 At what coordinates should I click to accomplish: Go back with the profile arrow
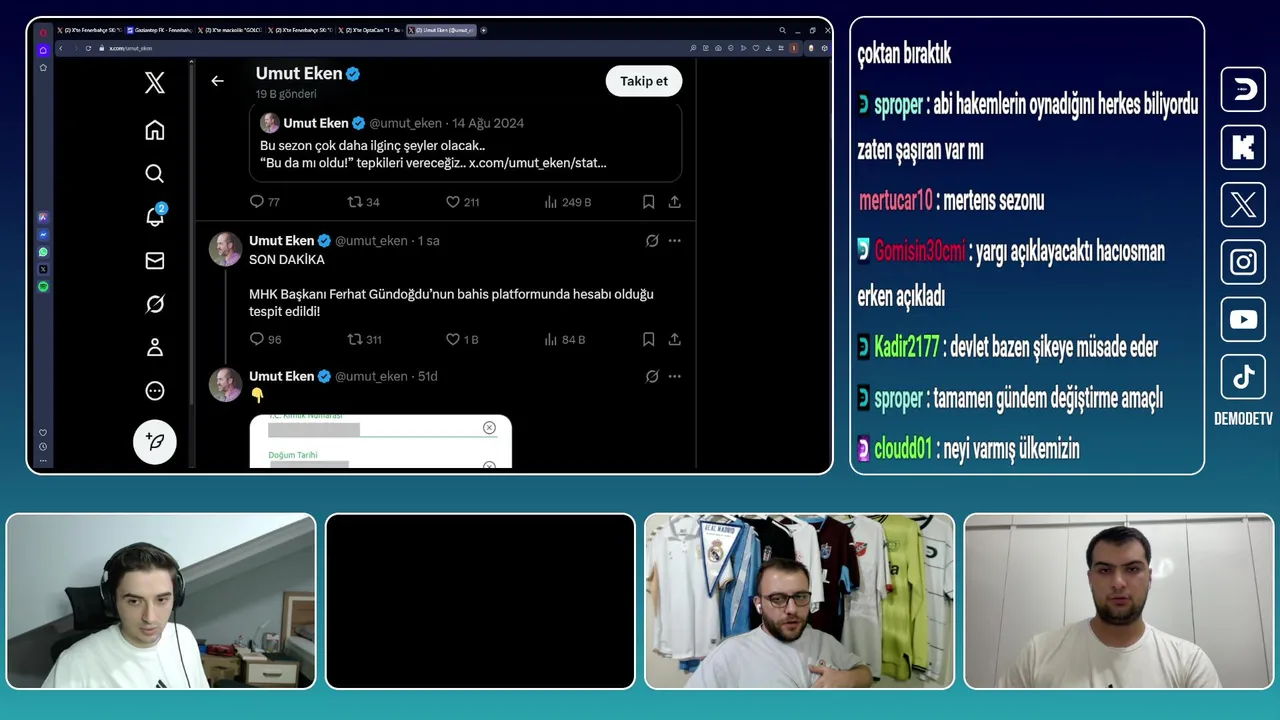[217, 81]
